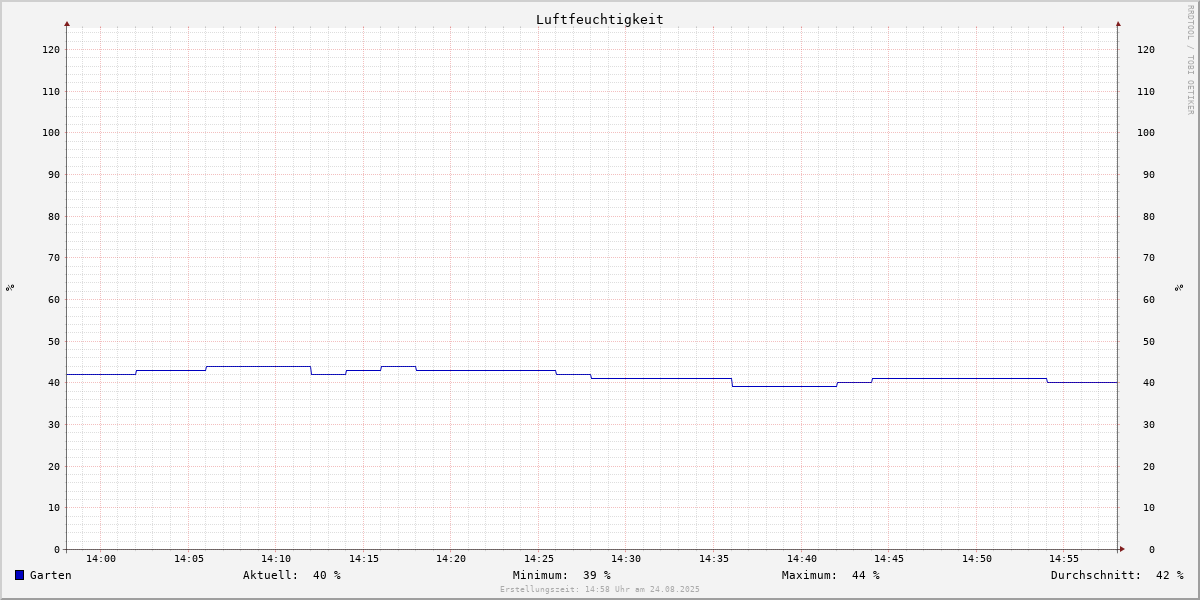The width and height of the screenshot is (1200, 600).
Task: Select the 'Durchschnitt: 42 %' value
Action: point(1117,575)
